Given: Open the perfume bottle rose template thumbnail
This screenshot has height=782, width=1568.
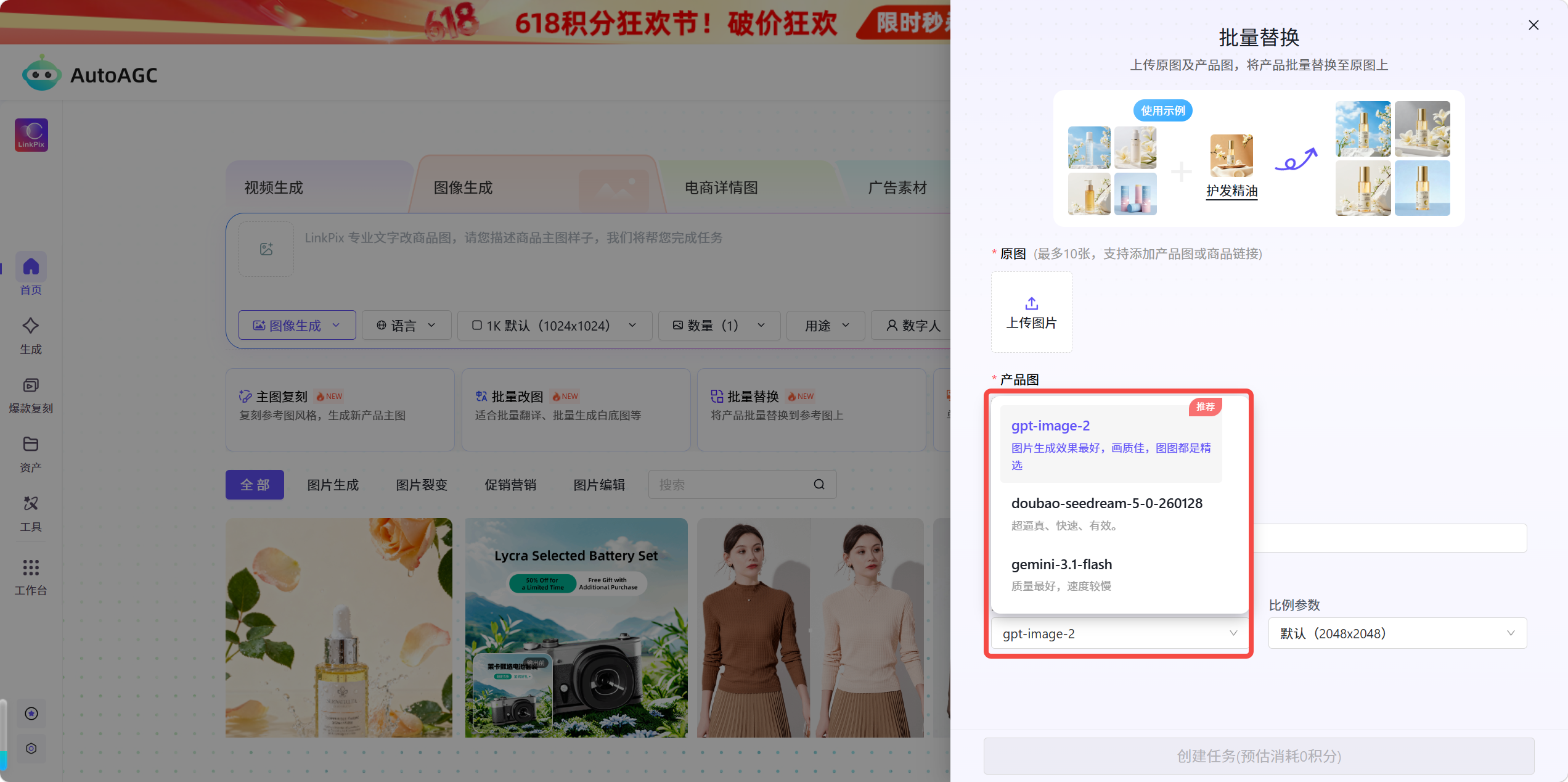Looking at the screenshot, I should click(x=339, y=628).
